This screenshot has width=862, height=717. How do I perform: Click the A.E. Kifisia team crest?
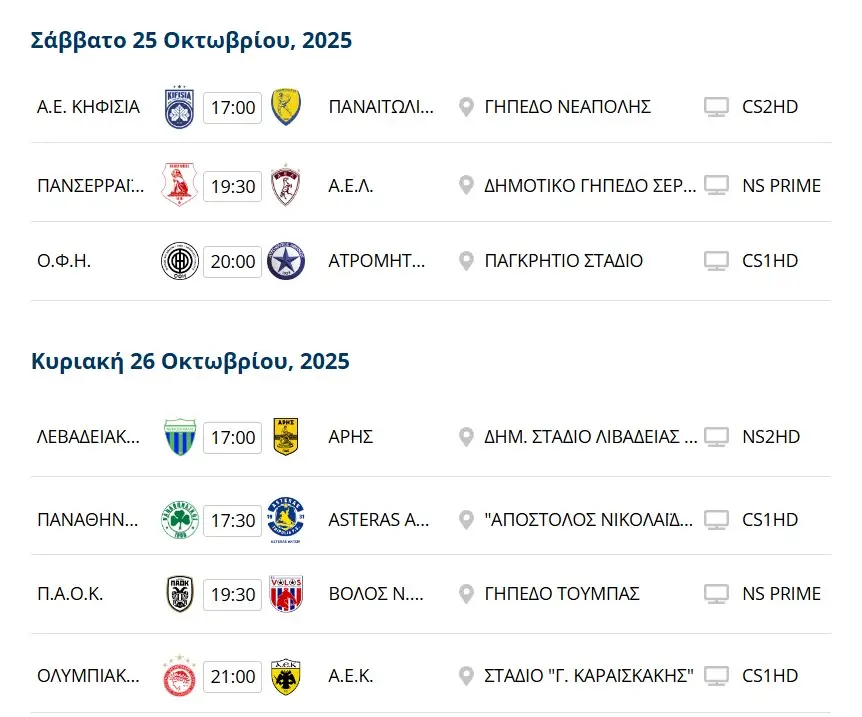(180, 106)
